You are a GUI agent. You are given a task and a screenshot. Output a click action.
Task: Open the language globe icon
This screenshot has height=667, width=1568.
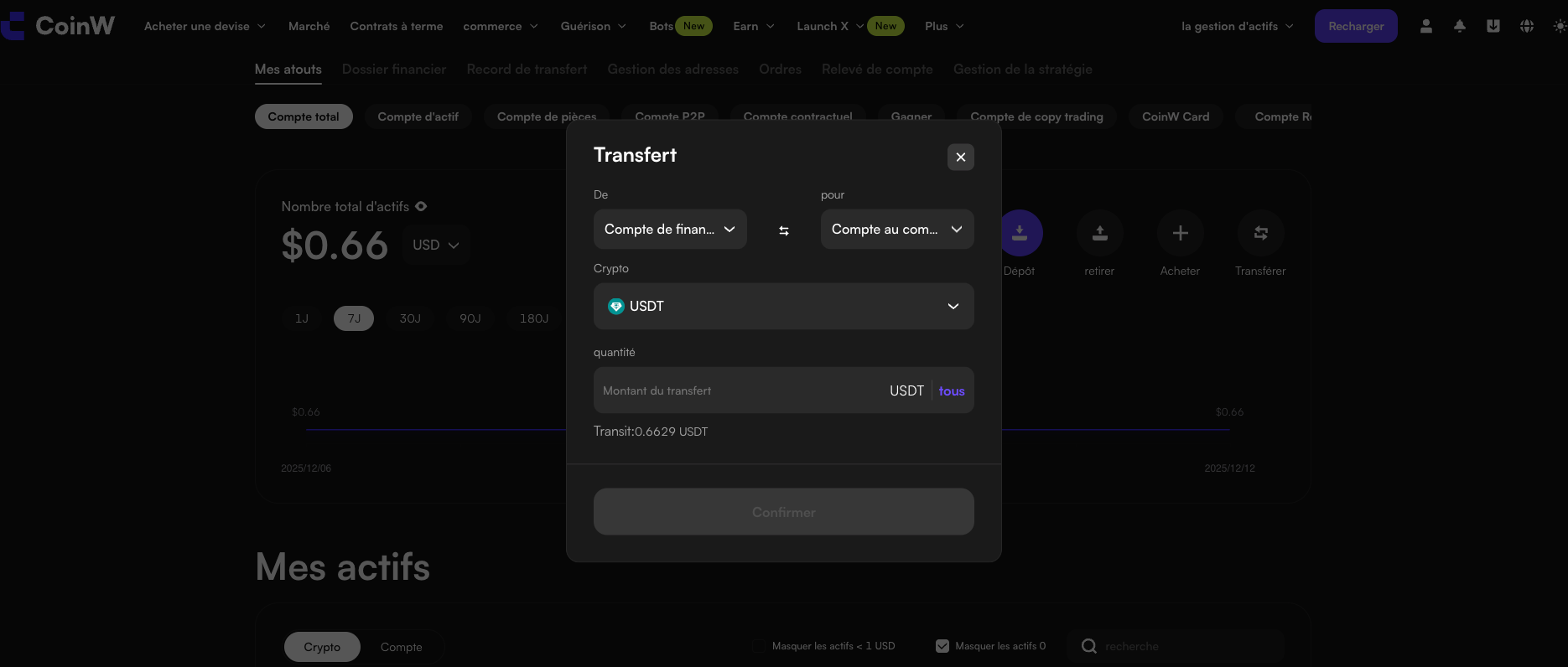point(1527,26)
